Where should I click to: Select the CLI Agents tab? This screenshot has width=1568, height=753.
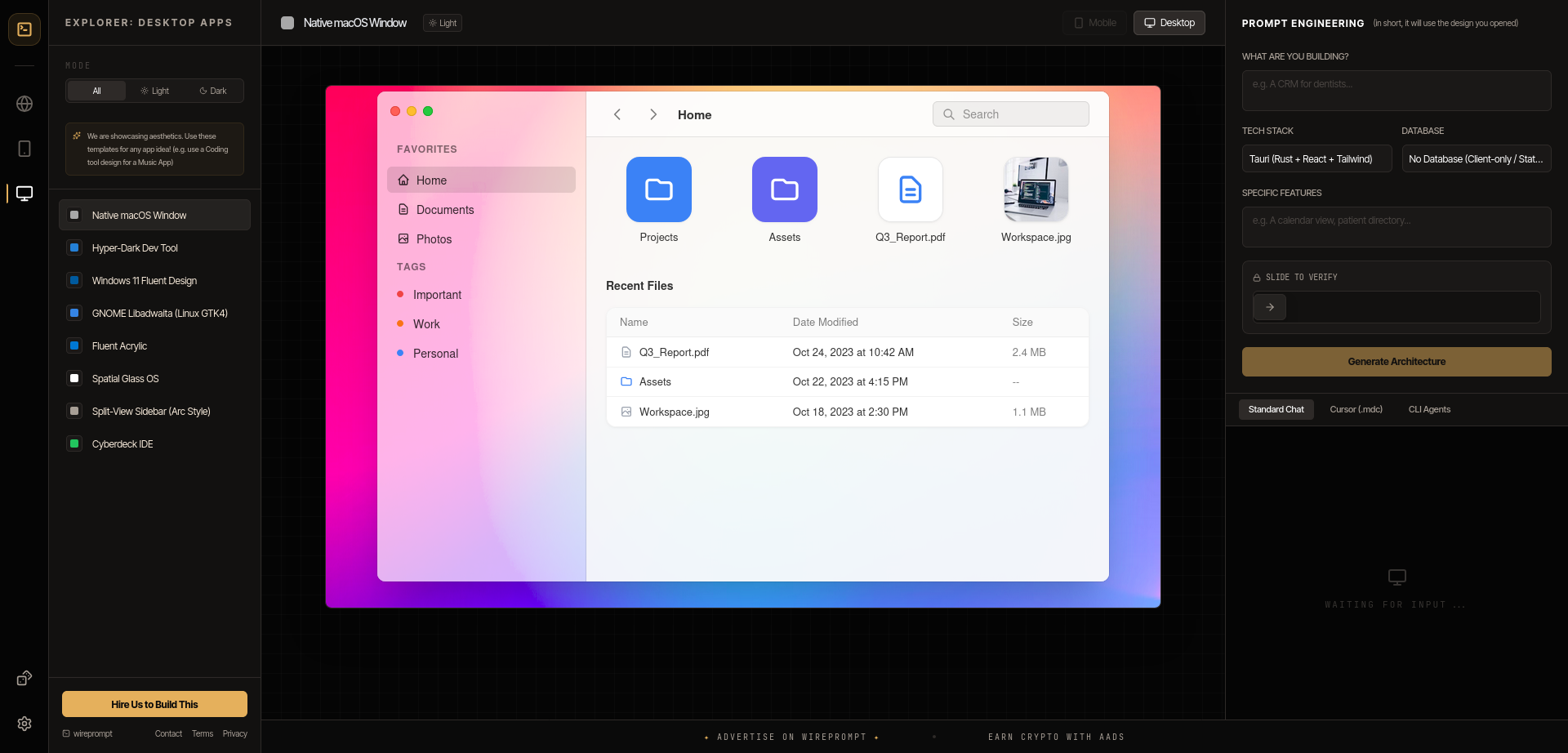(1429, 409)
